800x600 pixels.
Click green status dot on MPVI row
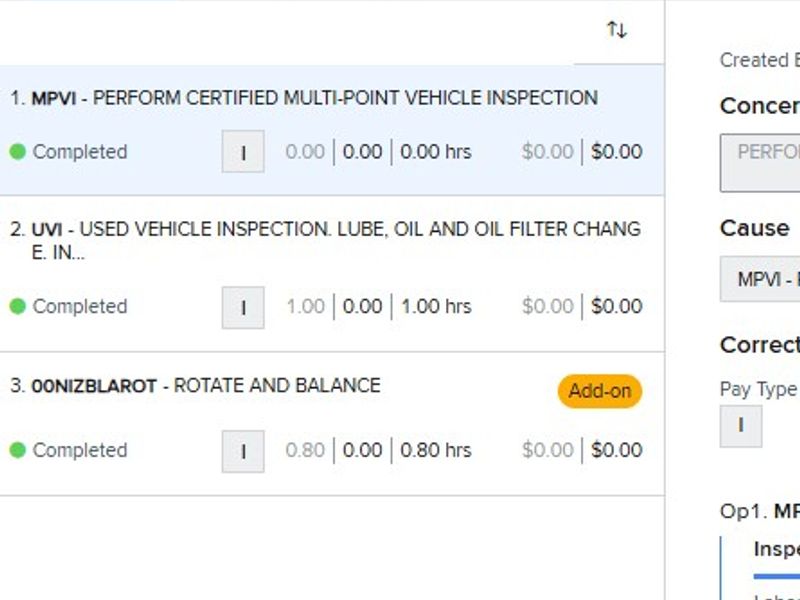17,152
